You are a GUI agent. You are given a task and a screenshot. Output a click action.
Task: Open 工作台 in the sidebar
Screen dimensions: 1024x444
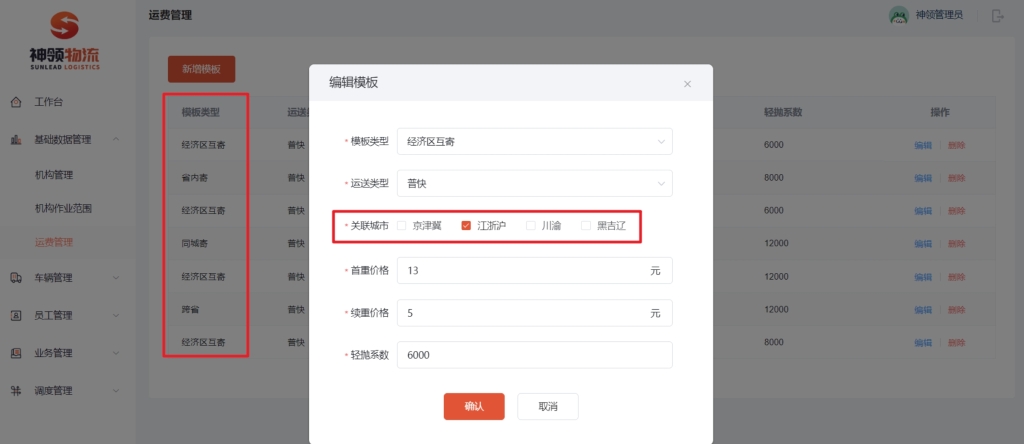tap(49, 103)
